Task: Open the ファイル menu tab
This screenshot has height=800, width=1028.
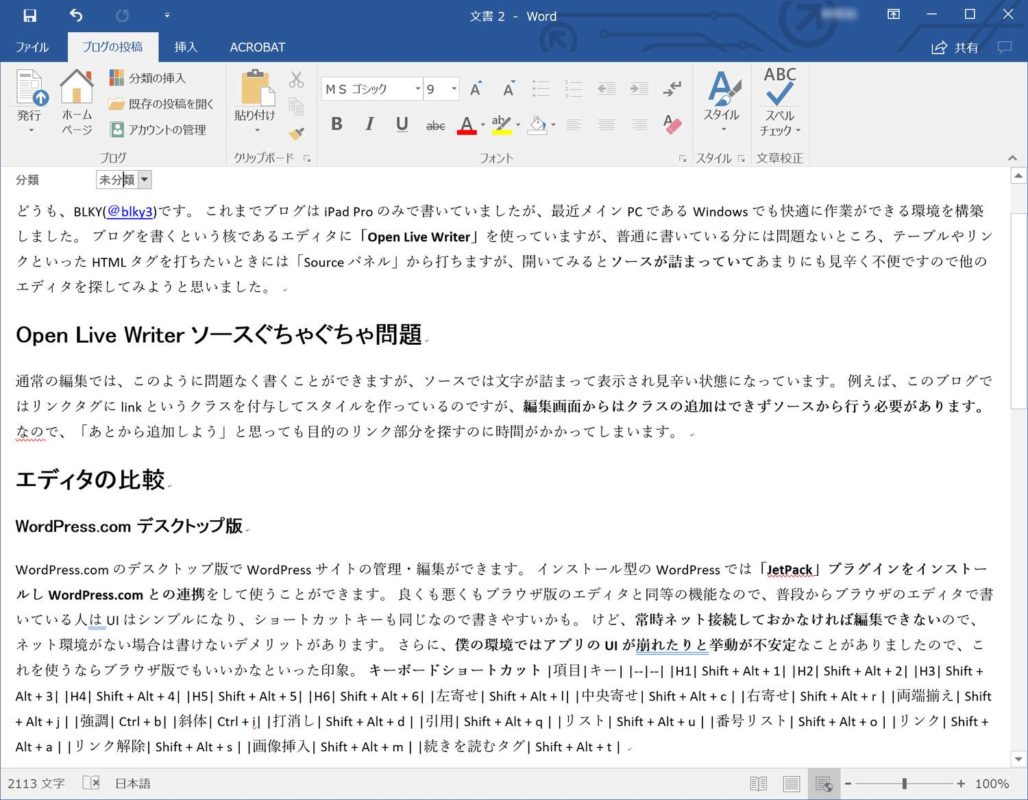Action: pyautogui.click(x=32, y=47)
